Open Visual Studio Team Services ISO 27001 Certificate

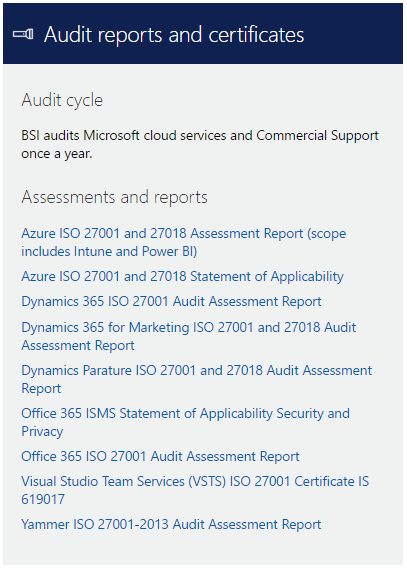pos(195,490)
